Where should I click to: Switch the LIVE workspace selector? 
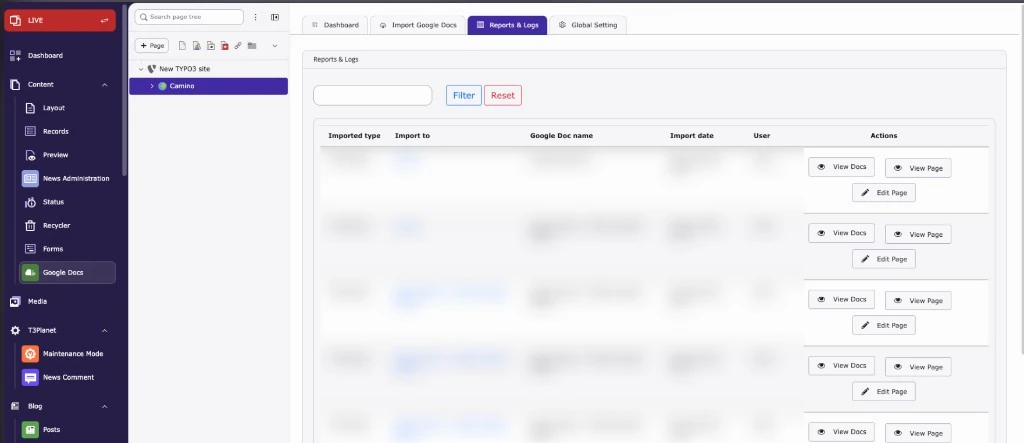60,20
